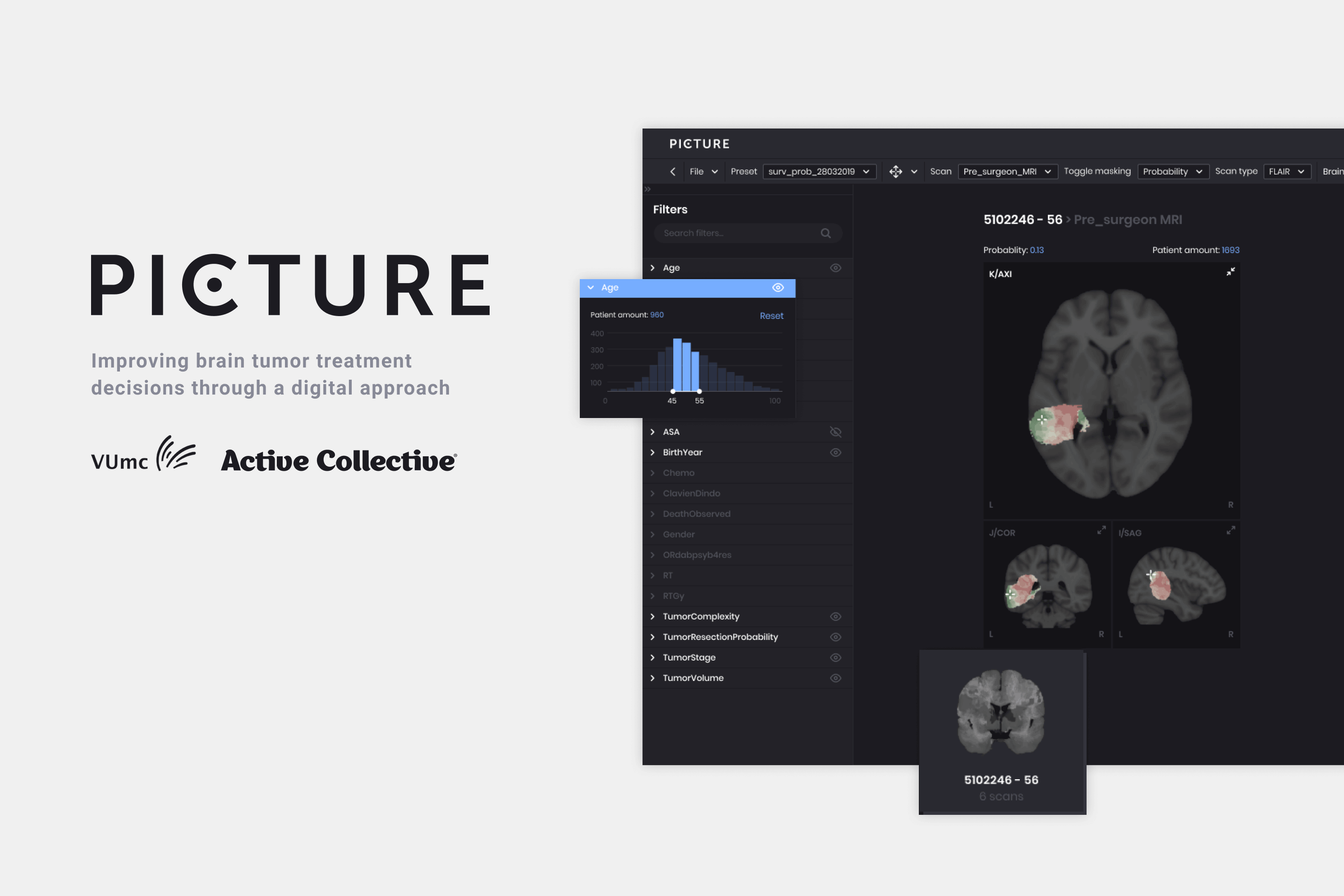Select the move/pan tool icon
Image resolution: width=1344 pixels, height=896 pixels.
tap(895, 171)
